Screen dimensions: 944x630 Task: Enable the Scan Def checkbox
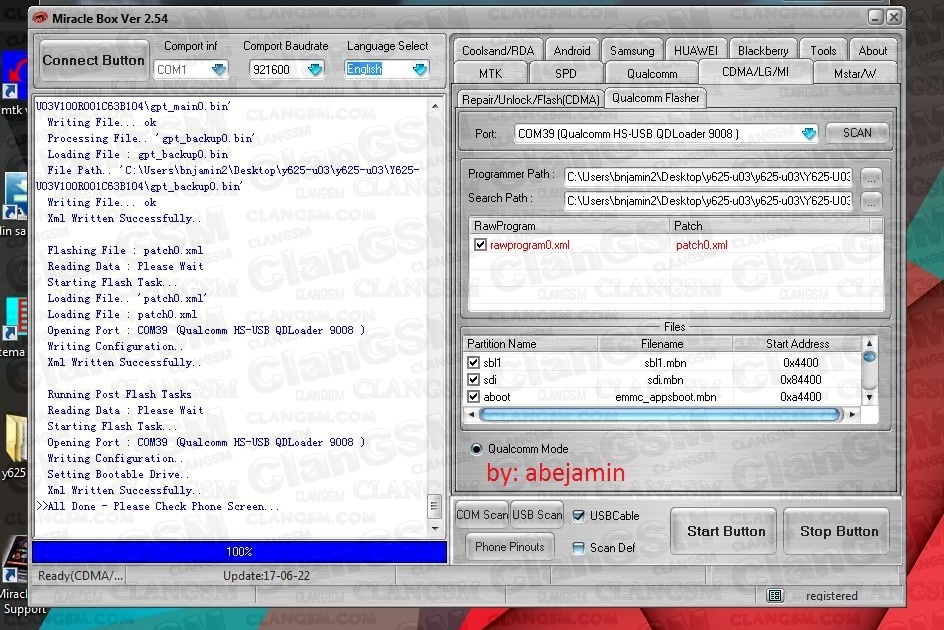[x=579, y=547]
